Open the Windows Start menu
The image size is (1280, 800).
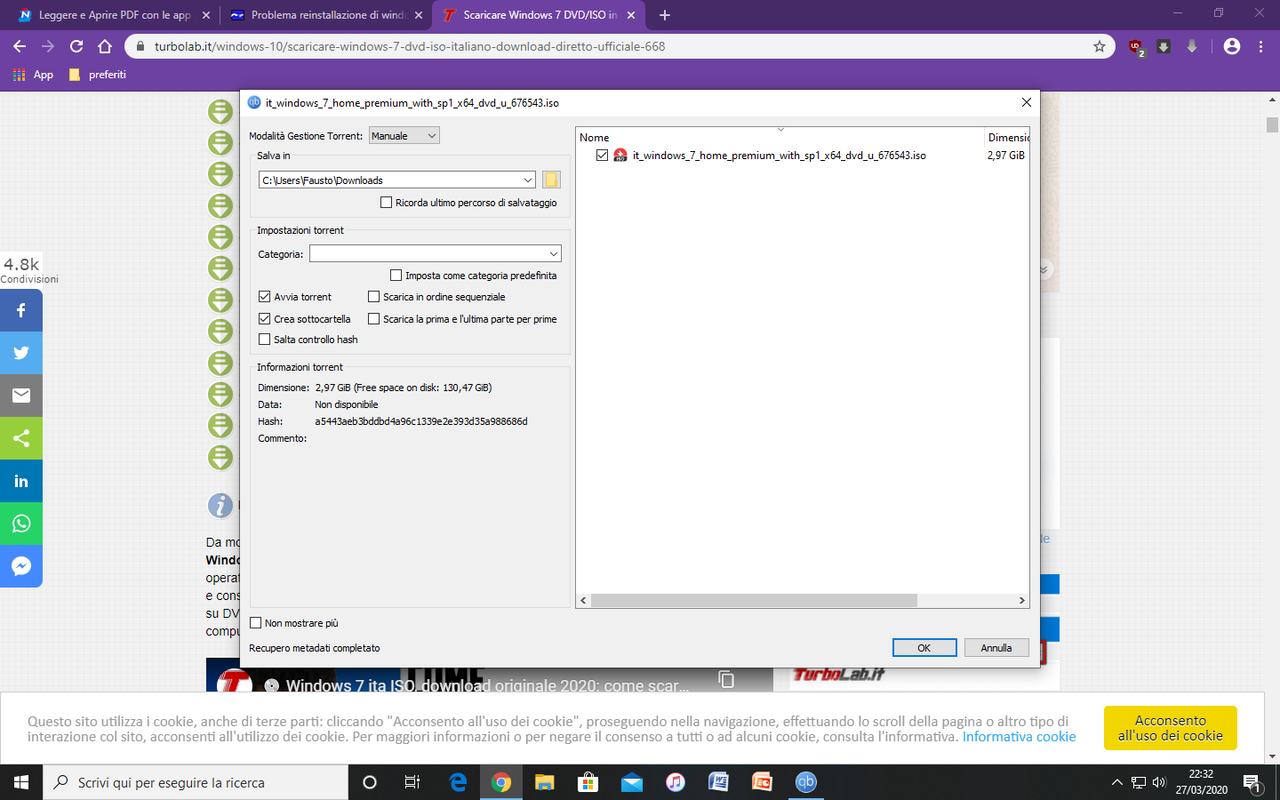point(20,782)
